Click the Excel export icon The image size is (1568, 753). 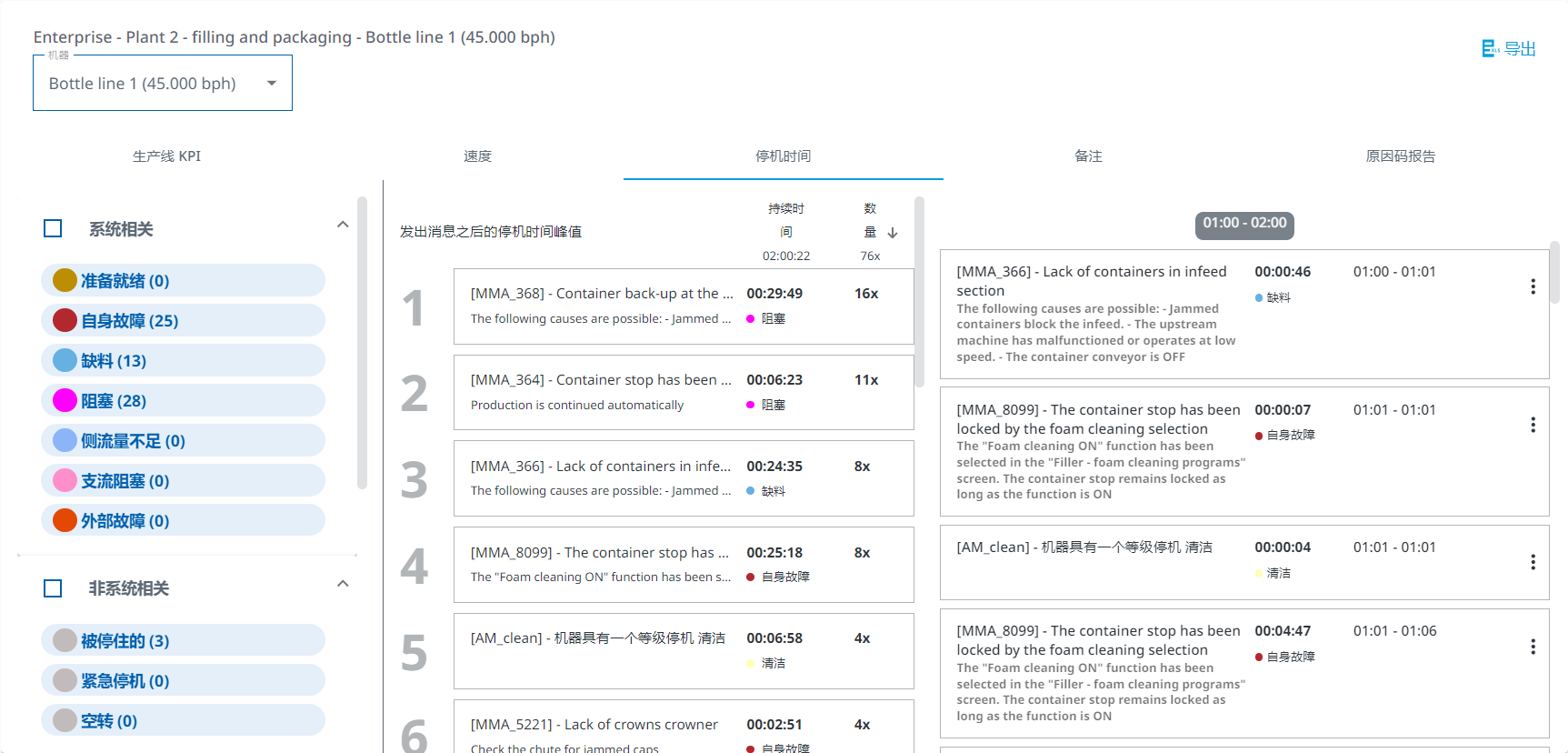[1490, 48]
